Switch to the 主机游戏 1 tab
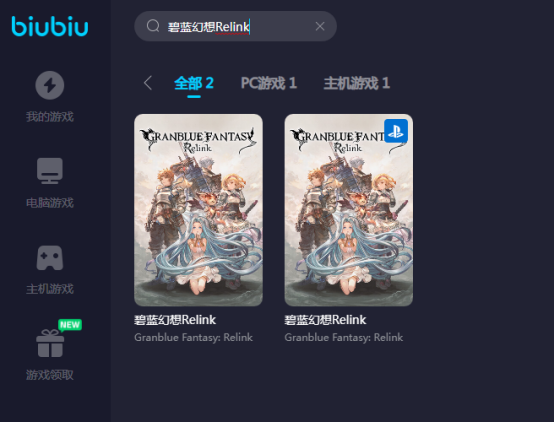The image size is (554, 422). 356,83
